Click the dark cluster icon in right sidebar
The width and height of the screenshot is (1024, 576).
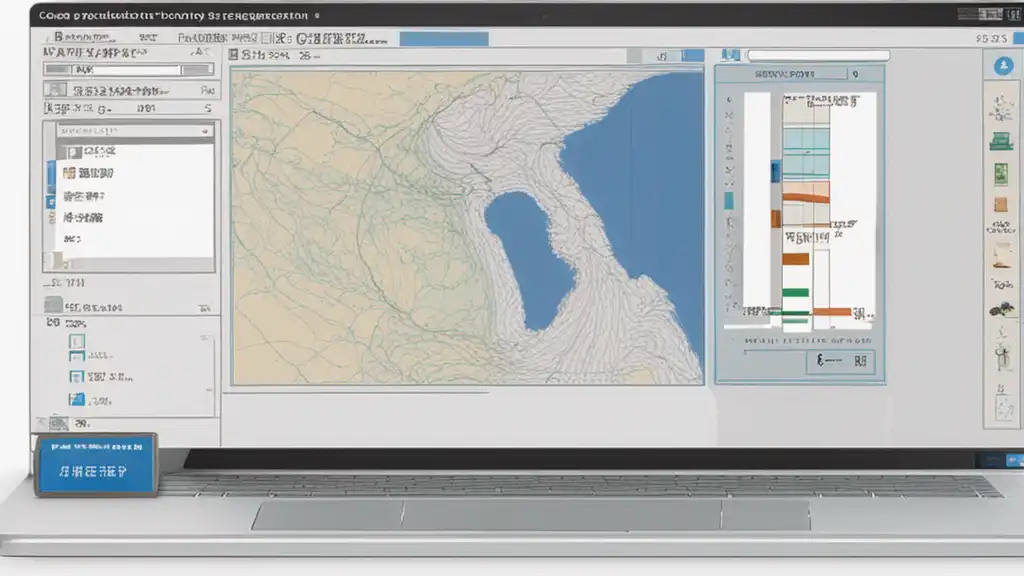(x=1000, y=310)
